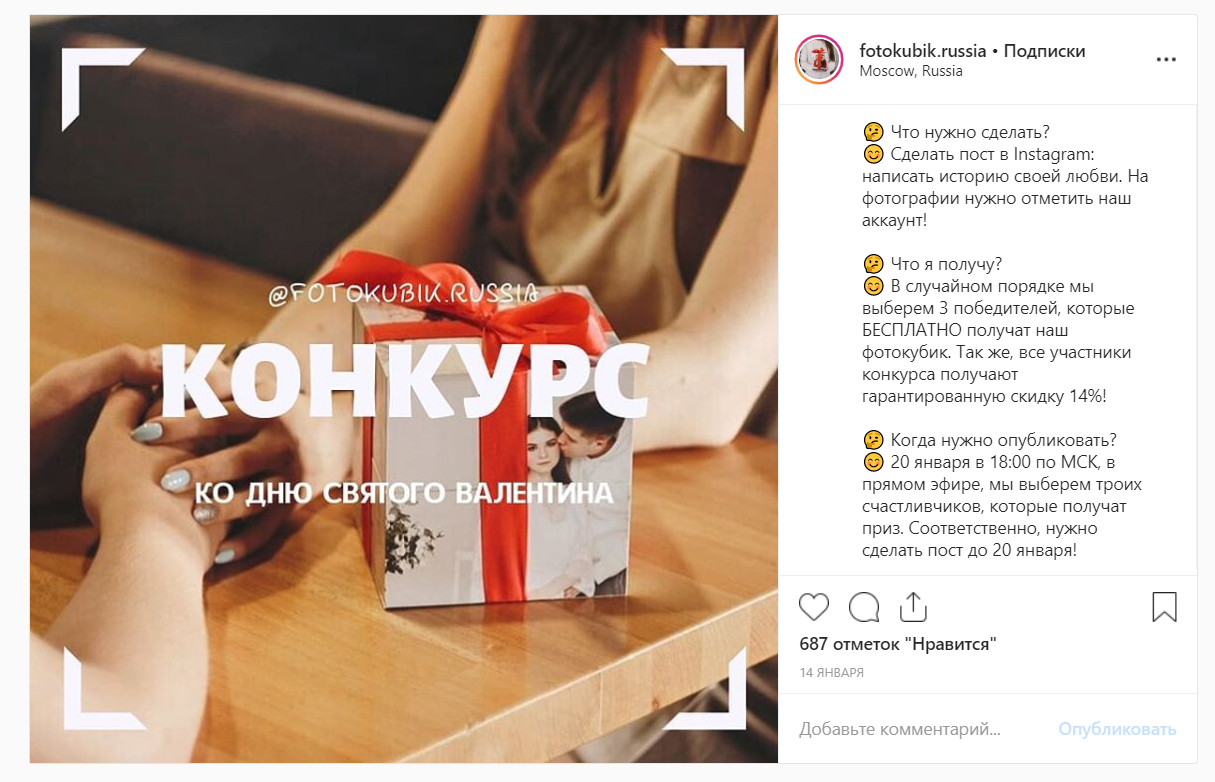1215x782 pixels.
Task: Select the @FOTOKUBIK.RUSSIA tag on the photo
Action: [x=404, y=295]
